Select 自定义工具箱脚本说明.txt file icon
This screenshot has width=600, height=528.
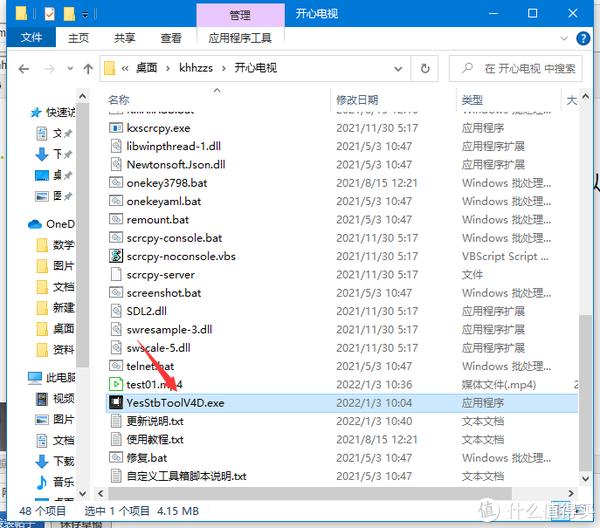(x=116, y=476)
